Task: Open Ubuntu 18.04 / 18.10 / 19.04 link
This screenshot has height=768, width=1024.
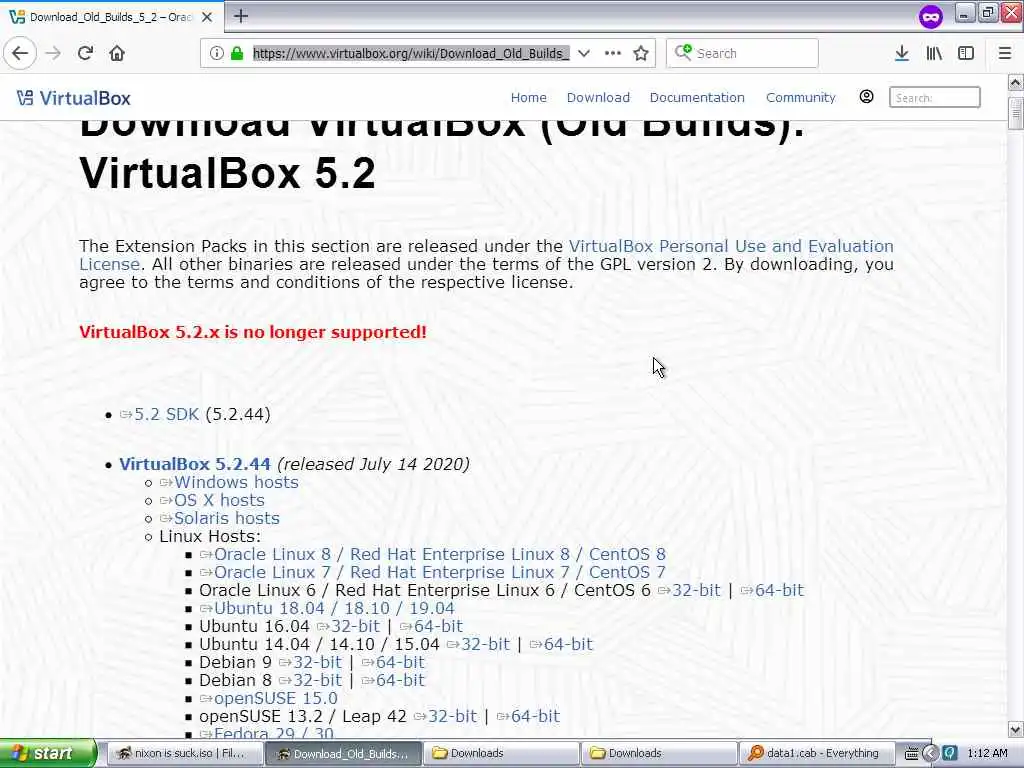Action: coord(327,609)
